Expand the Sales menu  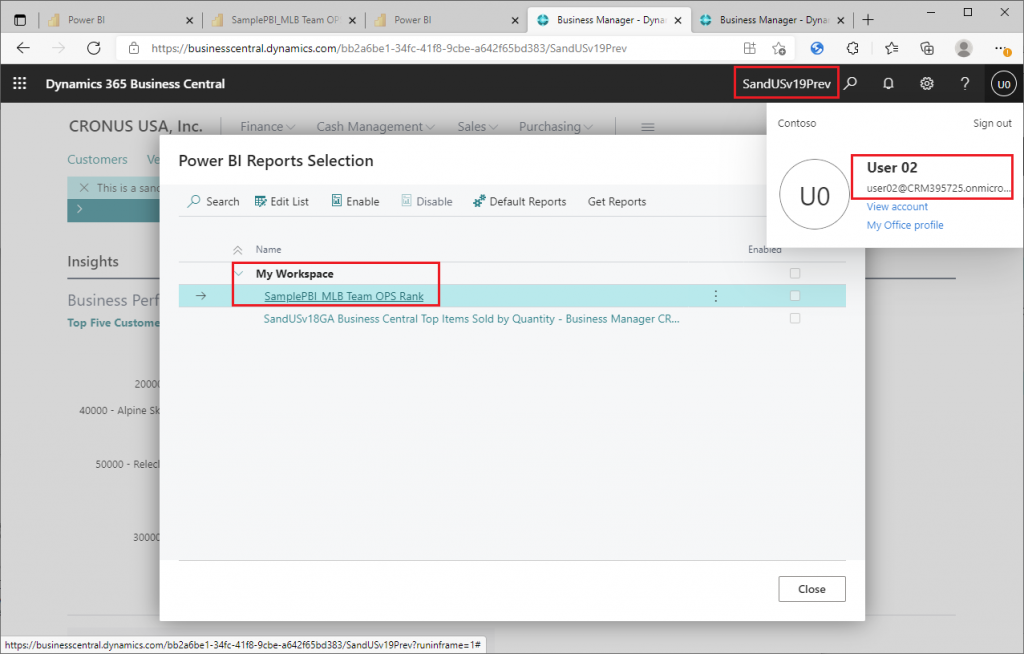pyautogui.click(x=477, y=127)
